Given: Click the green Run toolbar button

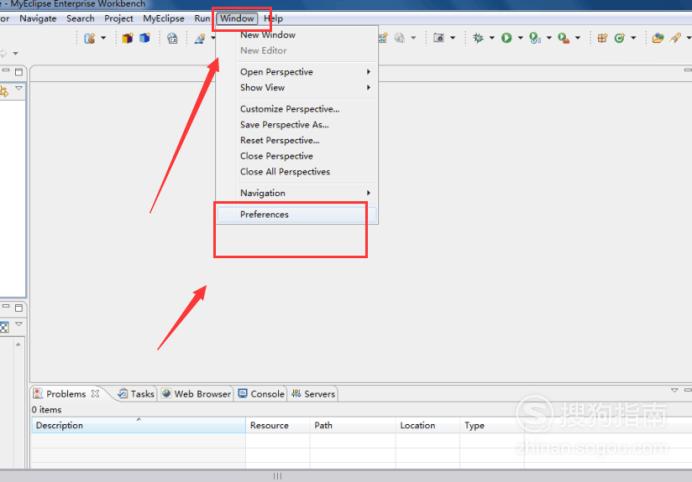Looking at the screenshot, I should (x=506, y=38).
